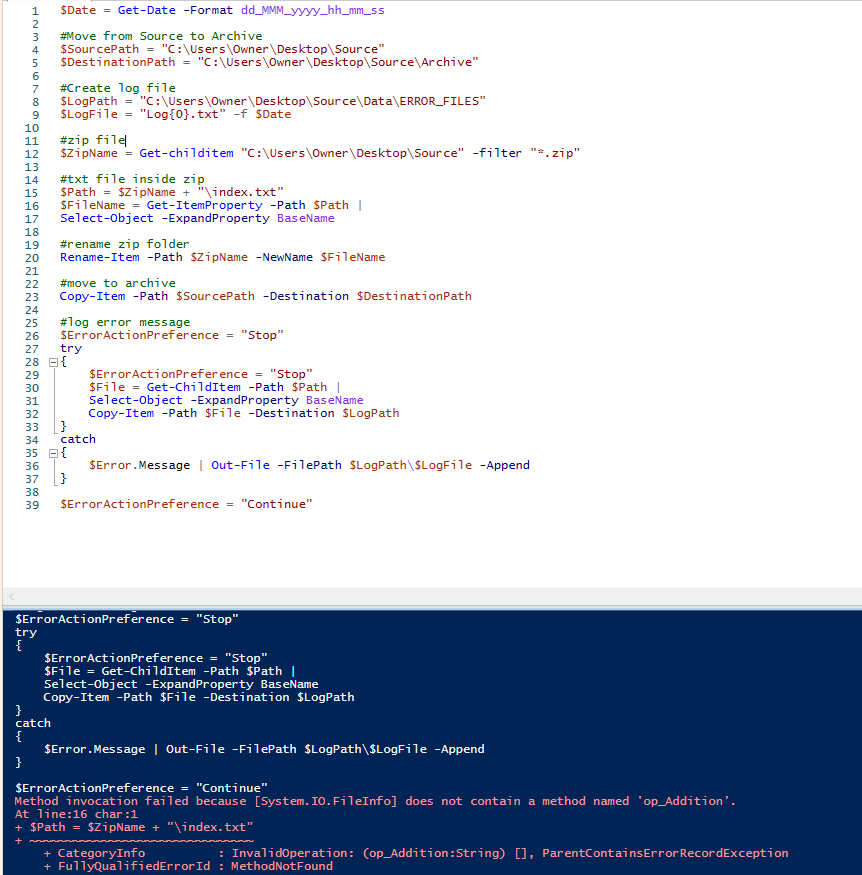
Task: Click comment '#txt file inside zip'
Action: pyautogui.click(x=132, y=179)
